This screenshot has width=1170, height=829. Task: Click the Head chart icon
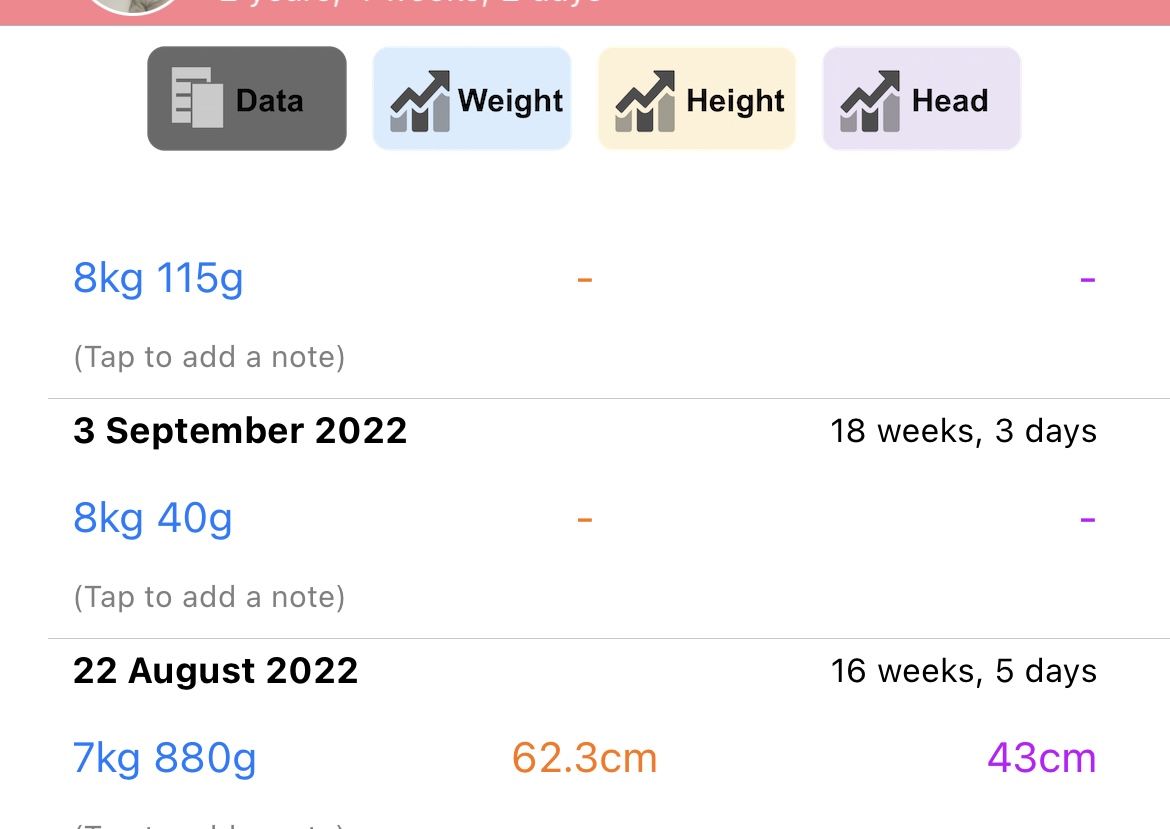pyautogui.click(x=870, y=100)
